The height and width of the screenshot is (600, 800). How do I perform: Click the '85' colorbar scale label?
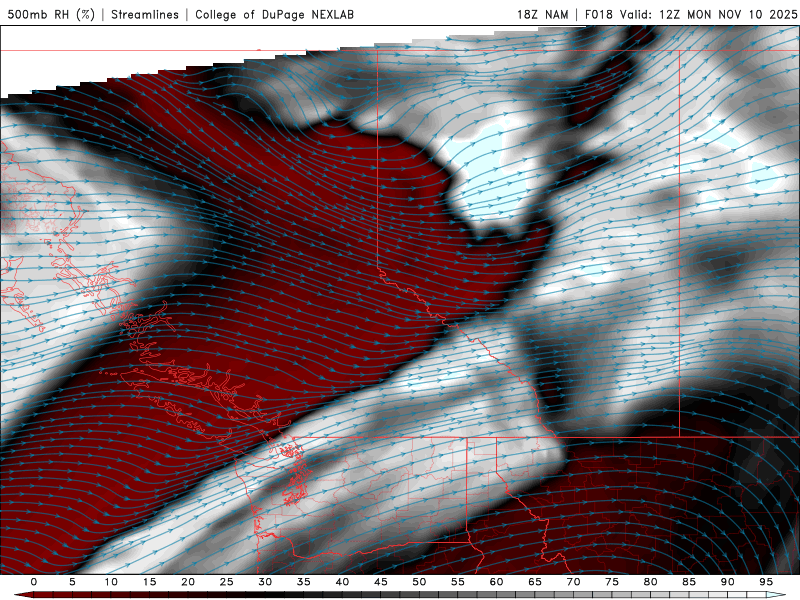689,582
